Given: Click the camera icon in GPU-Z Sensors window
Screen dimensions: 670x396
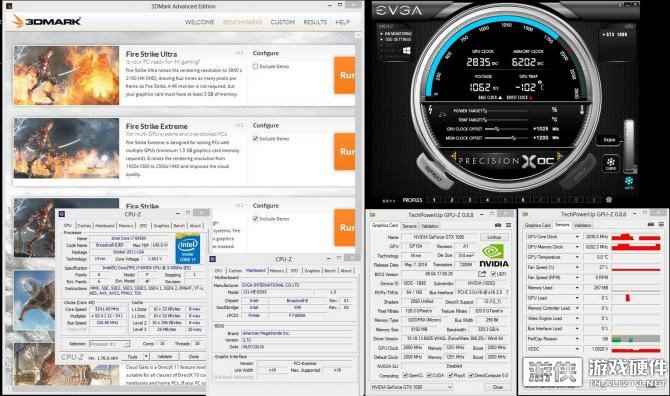Looking at the screenshot, I should click(651, 225).
